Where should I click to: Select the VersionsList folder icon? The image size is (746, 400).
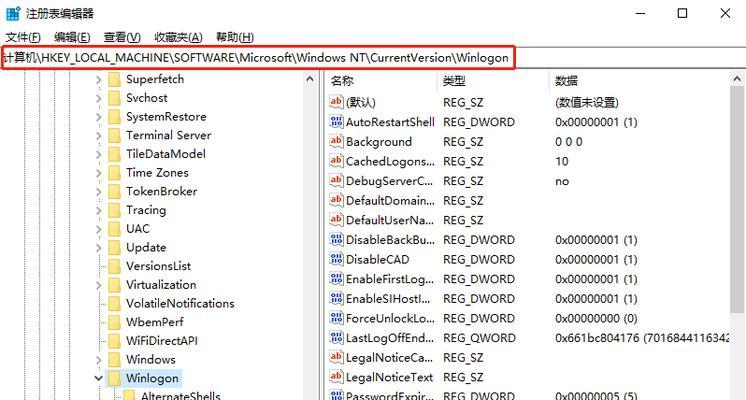click(114, 266)
